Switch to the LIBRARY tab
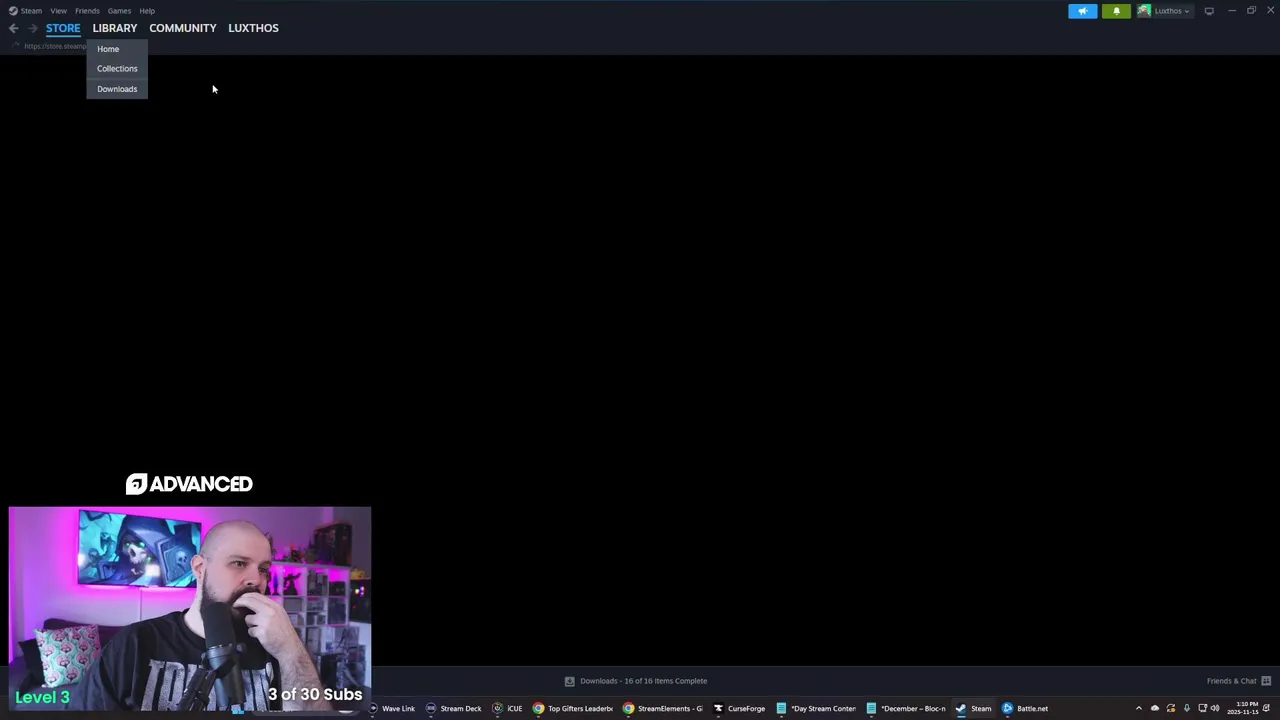Image resolution: width=1280 pixels, height=720 pixels. pyautogui.click(x=115, y=28)
